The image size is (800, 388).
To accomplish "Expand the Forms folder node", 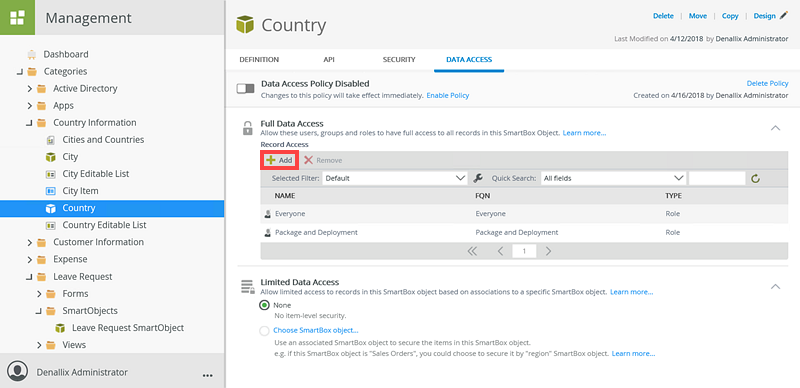I will [39, 294].
